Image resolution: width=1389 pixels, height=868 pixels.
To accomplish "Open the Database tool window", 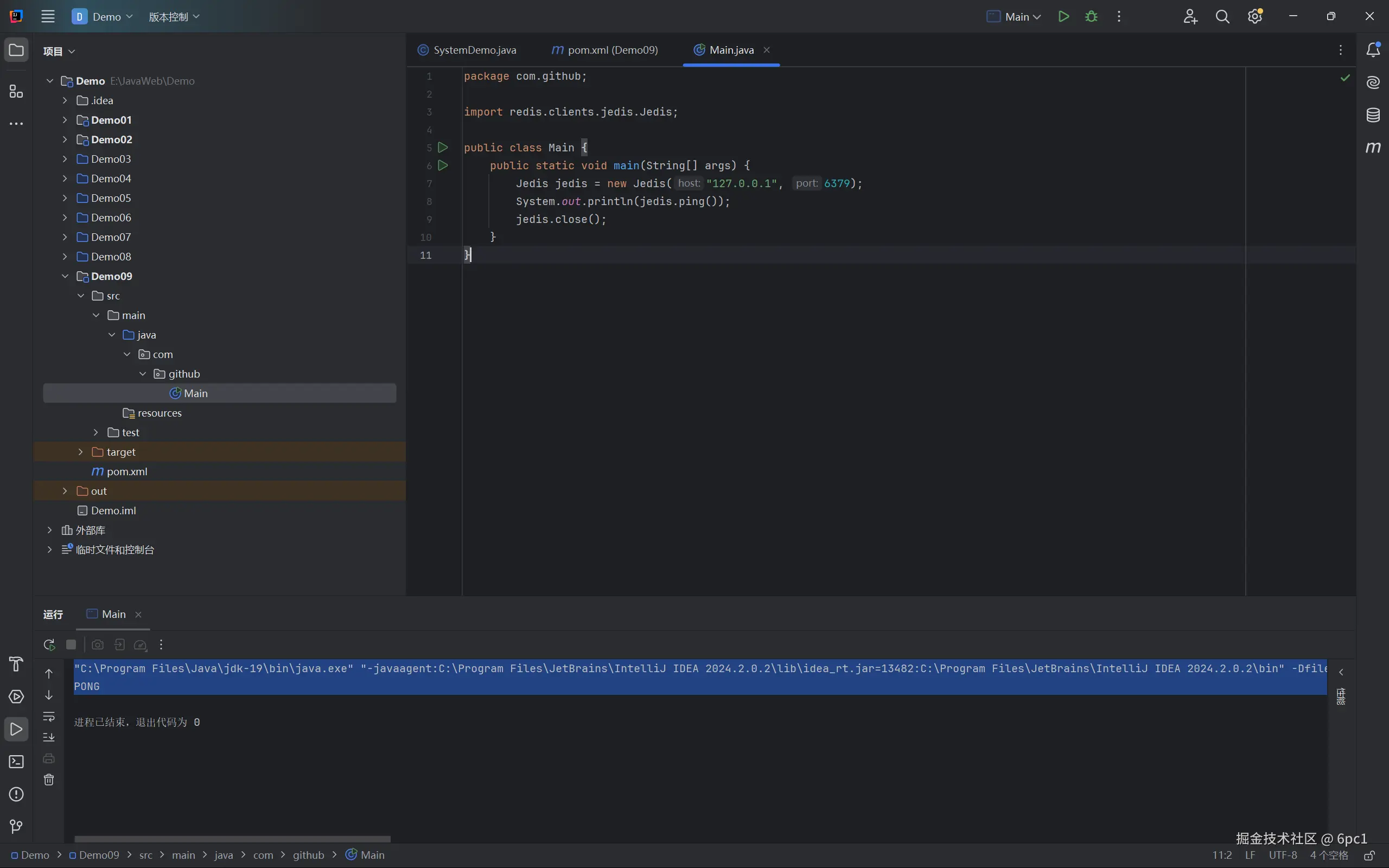I will 1373,115.
